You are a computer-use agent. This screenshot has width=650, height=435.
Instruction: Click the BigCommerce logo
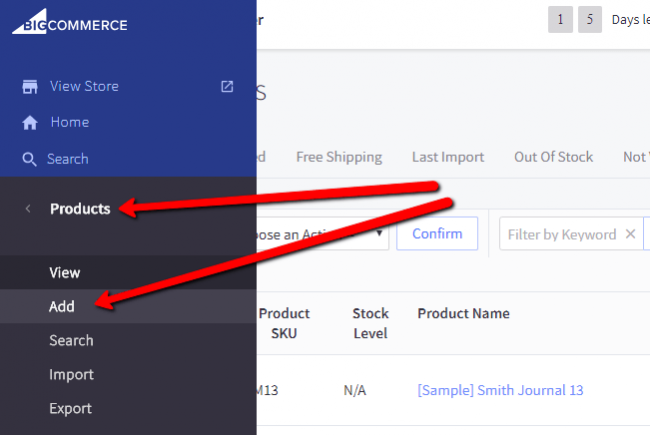point(70,24)
